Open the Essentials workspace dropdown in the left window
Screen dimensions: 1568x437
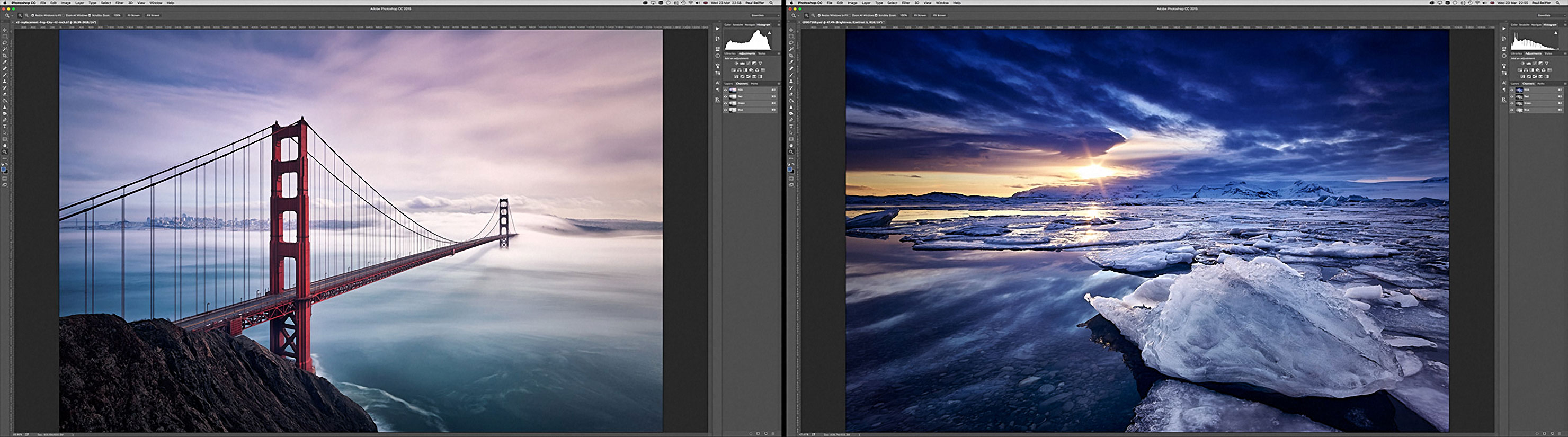tap(758, 15)
